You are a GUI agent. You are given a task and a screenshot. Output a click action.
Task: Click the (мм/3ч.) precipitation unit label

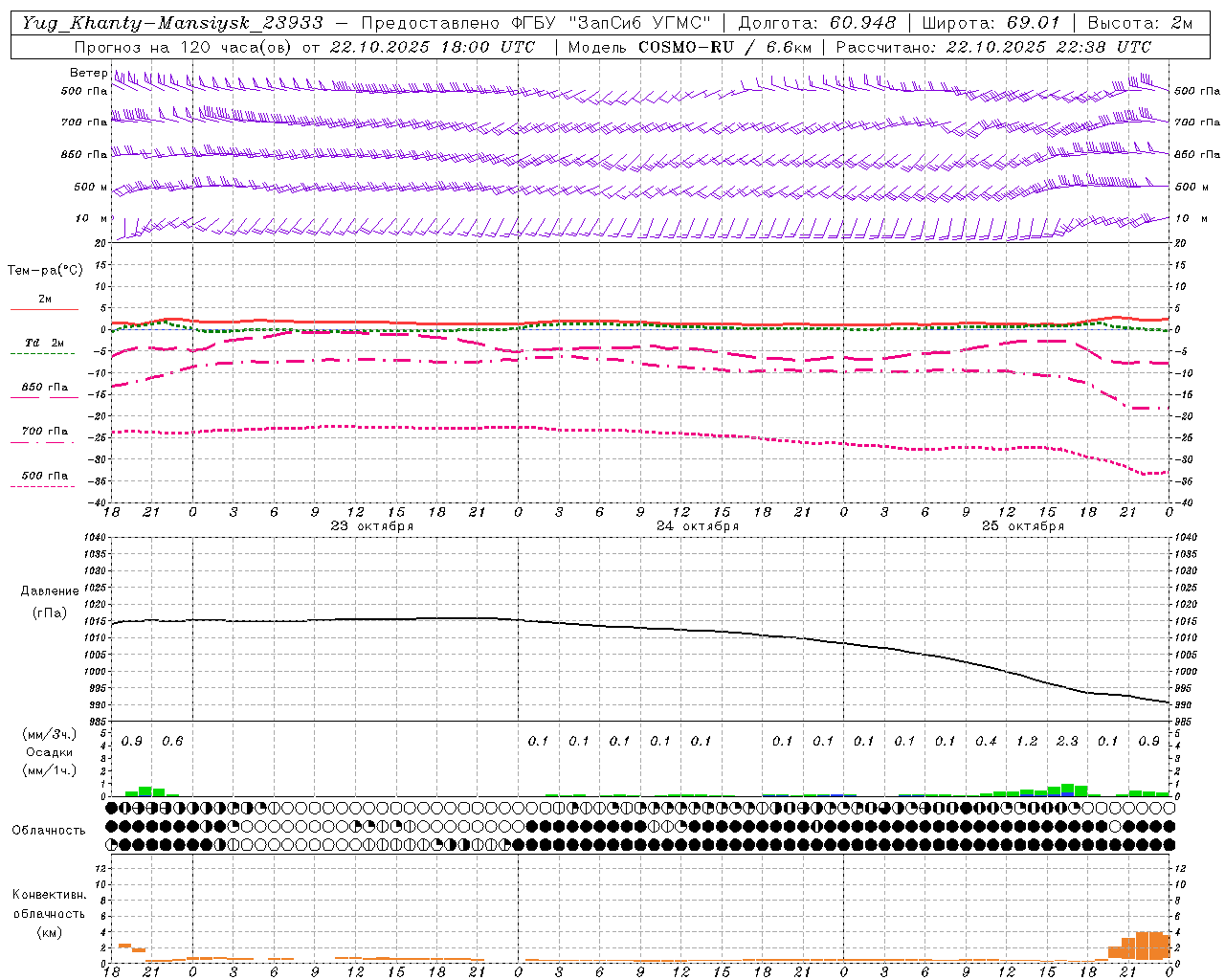[50, 735]
